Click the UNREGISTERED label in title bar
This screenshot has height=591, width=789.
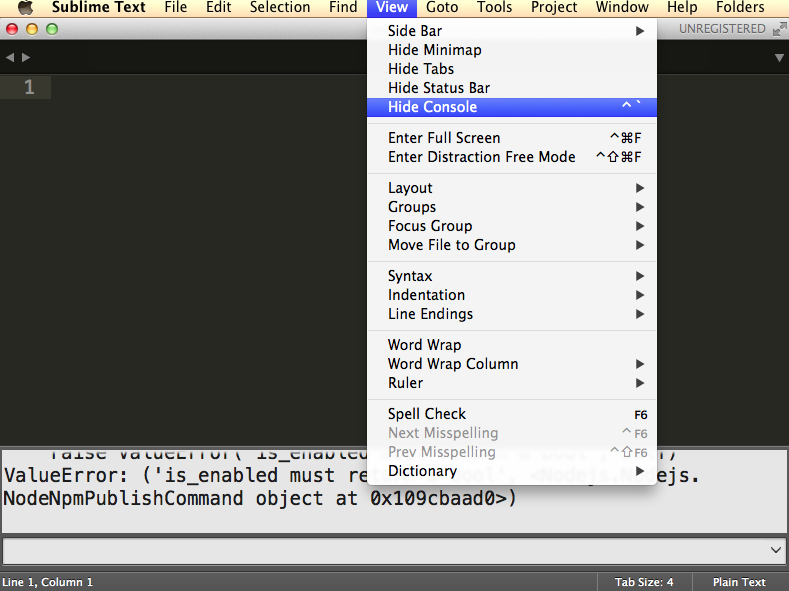pos(722,29)
